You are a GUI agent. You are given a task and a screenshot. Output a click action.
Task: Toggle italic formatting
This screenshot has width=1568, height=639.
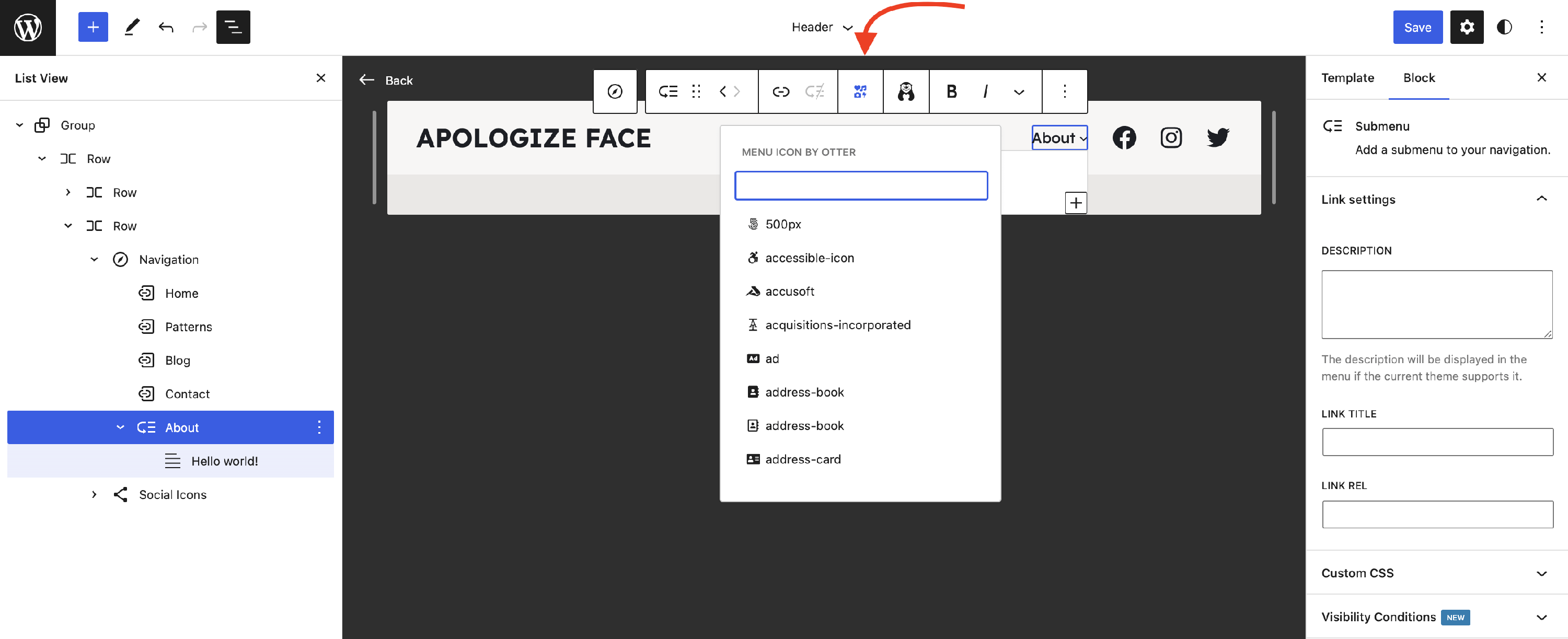tap(985, 91)
